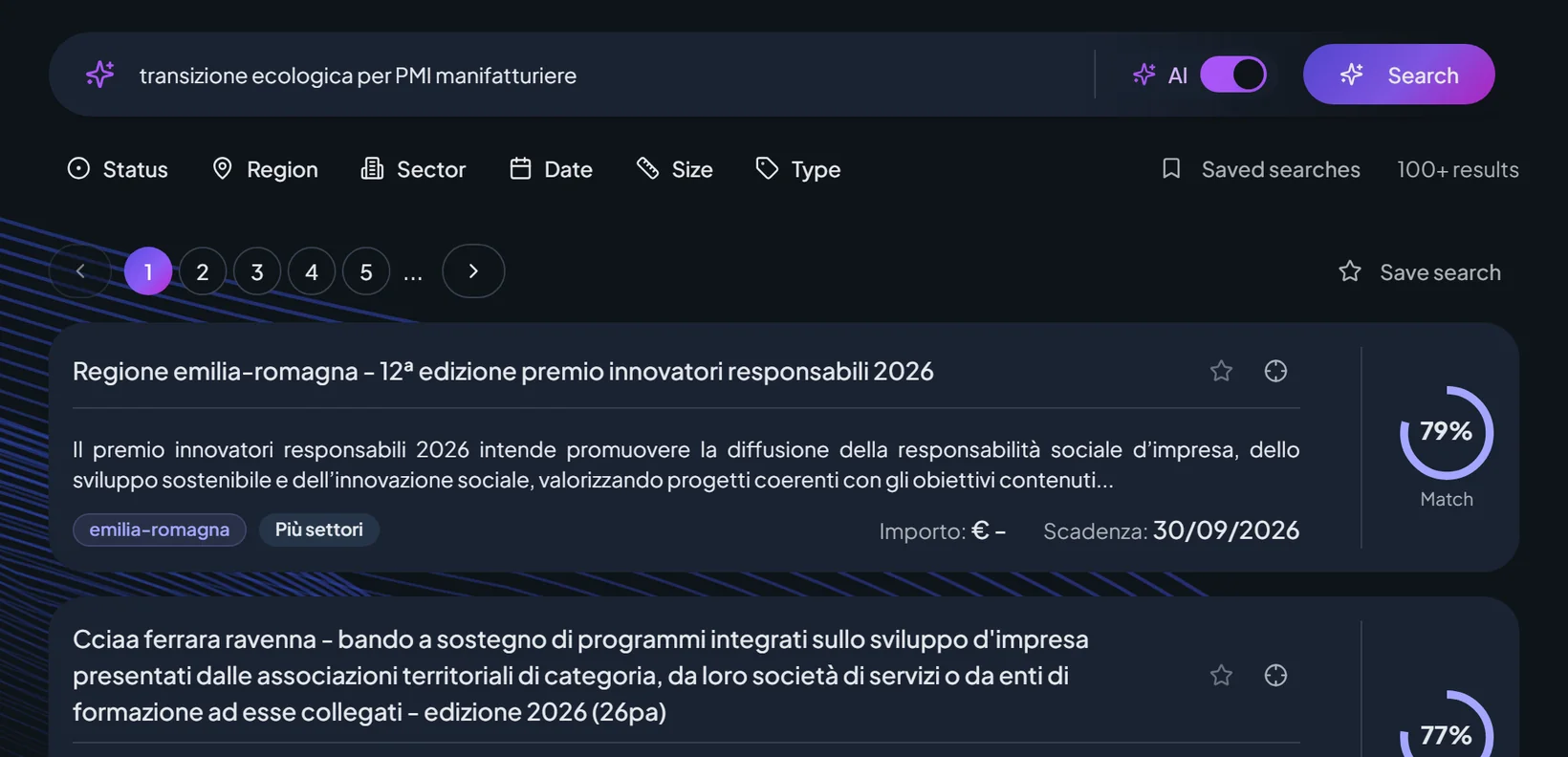The height and width of the screenshot is (757, 1568).
Task: Click the emilia-romagna region tag
Action: coord(160,530)
